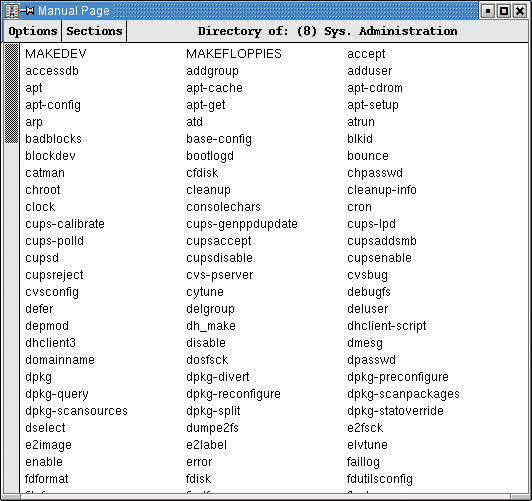This screenshot has height=501, width=532.
Task: Open the Sections menu
Action: 94,31
